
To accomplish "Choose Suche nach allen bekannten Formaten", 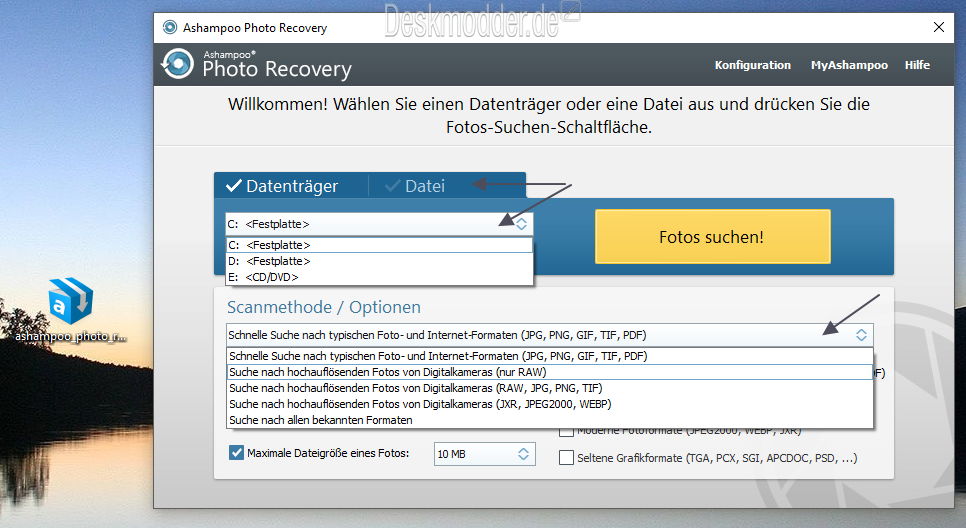I will tap(550, 420).
